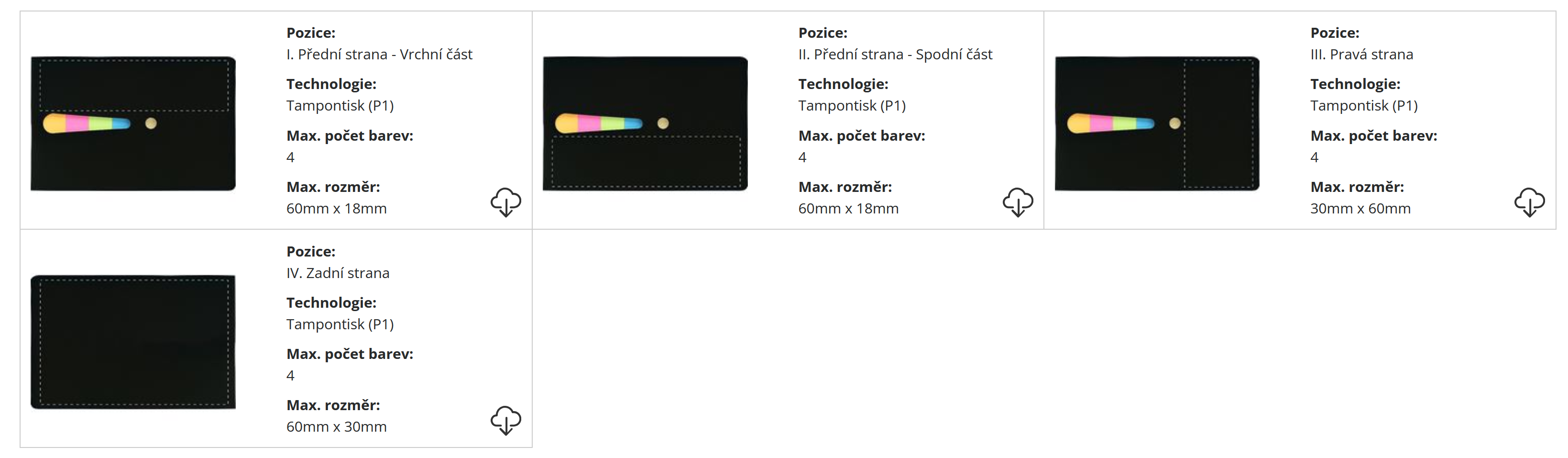
Task: View the Pravá strana product thumbnail
Action: (x=1157, y=123)
